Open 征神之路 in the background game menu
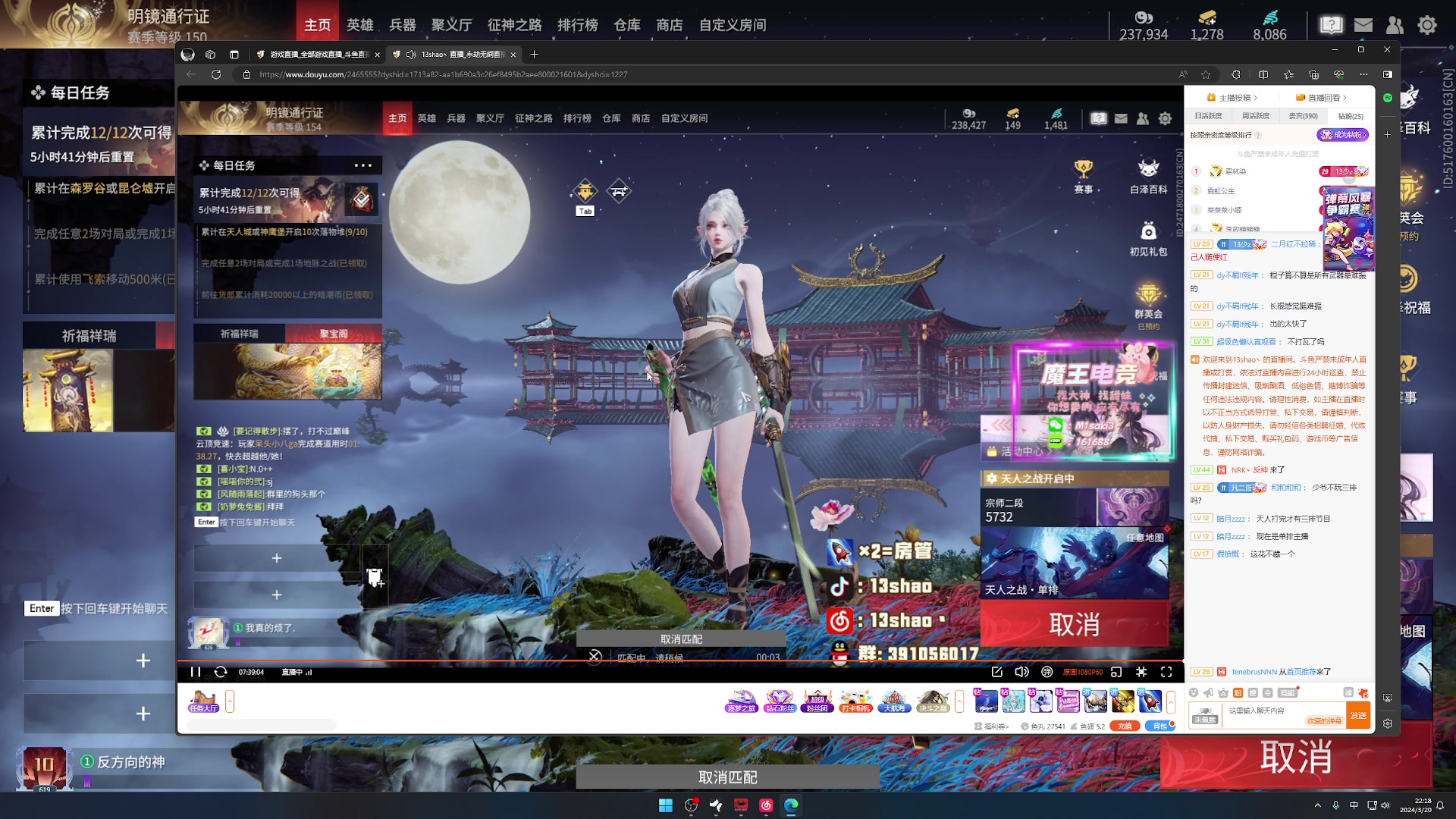Image resolution: width=1456 pixels, height=819 pixels. pyautogui.click(x=515, y=25)
